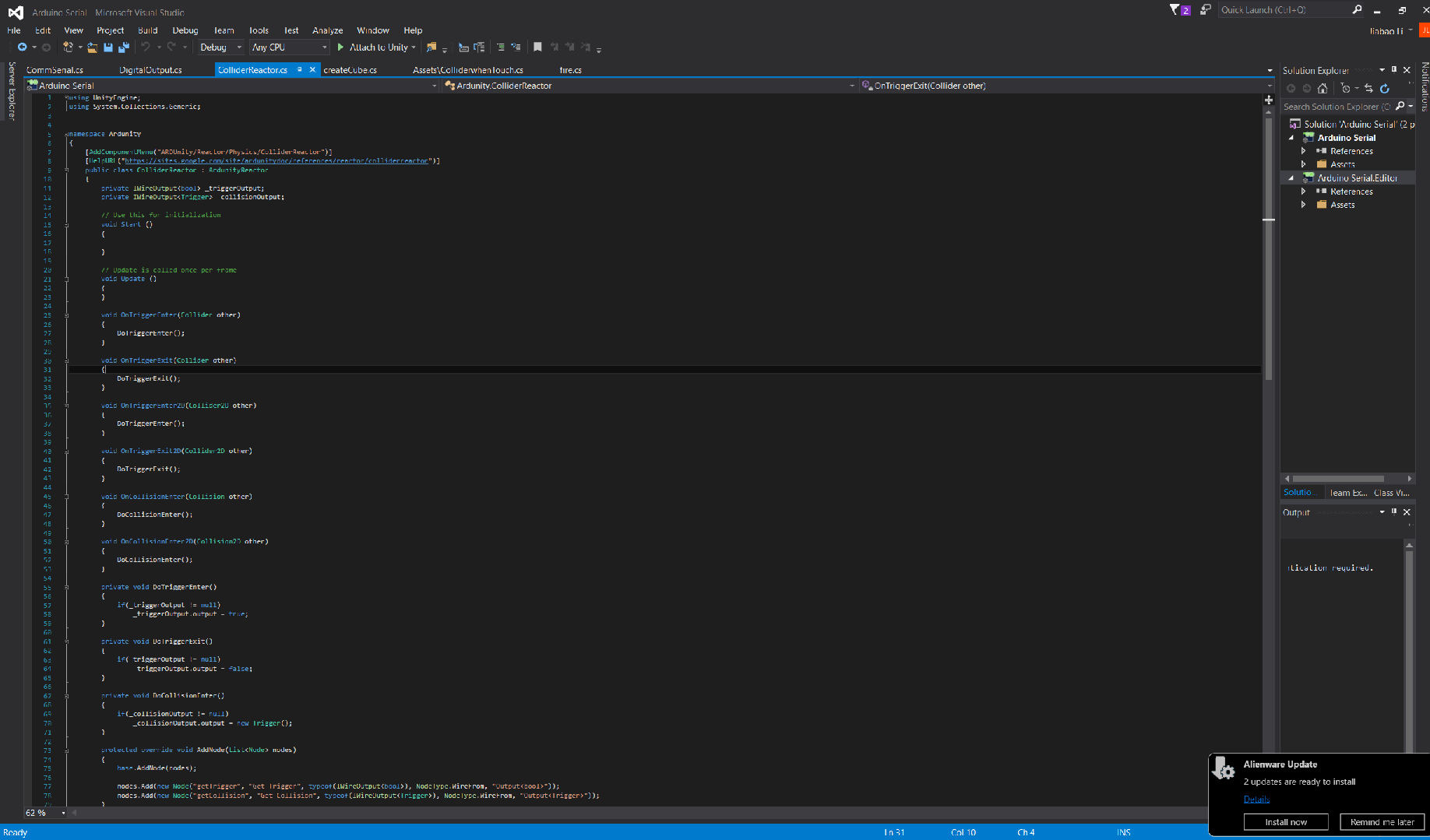Open the Details link in Alienware Update

1256,800
